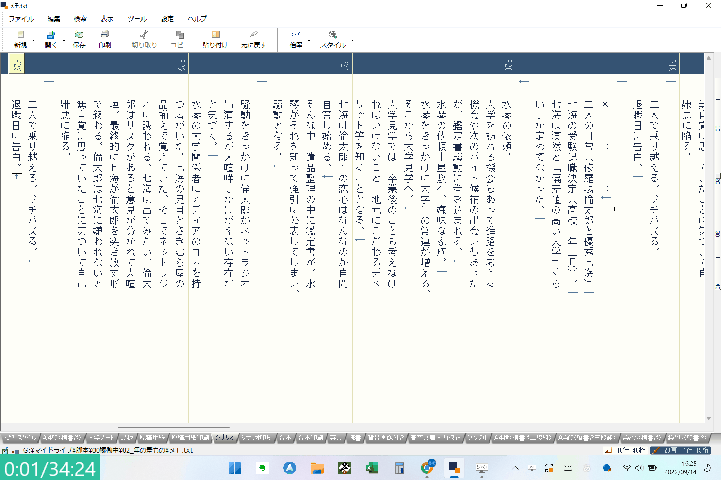721x480 pixels.
Task: Toggle the white mode button left of the highlighted one
Action: (x=625, y=451)
